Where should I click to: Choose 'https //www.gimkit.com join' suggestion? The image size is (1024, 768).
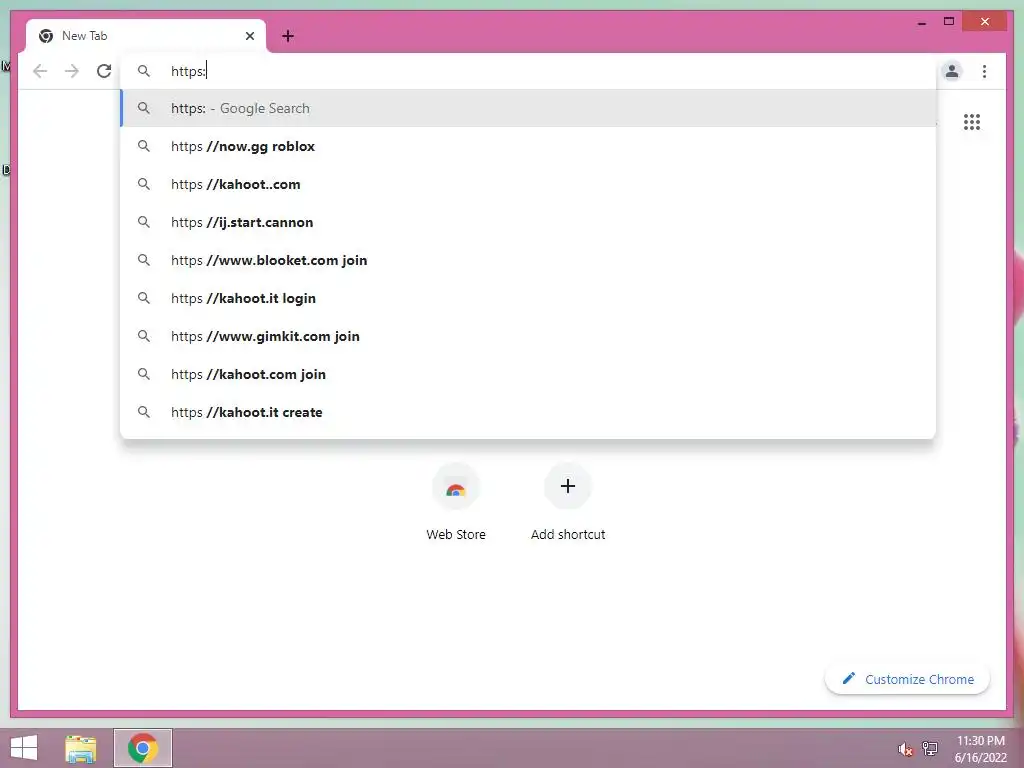[528, 336]
